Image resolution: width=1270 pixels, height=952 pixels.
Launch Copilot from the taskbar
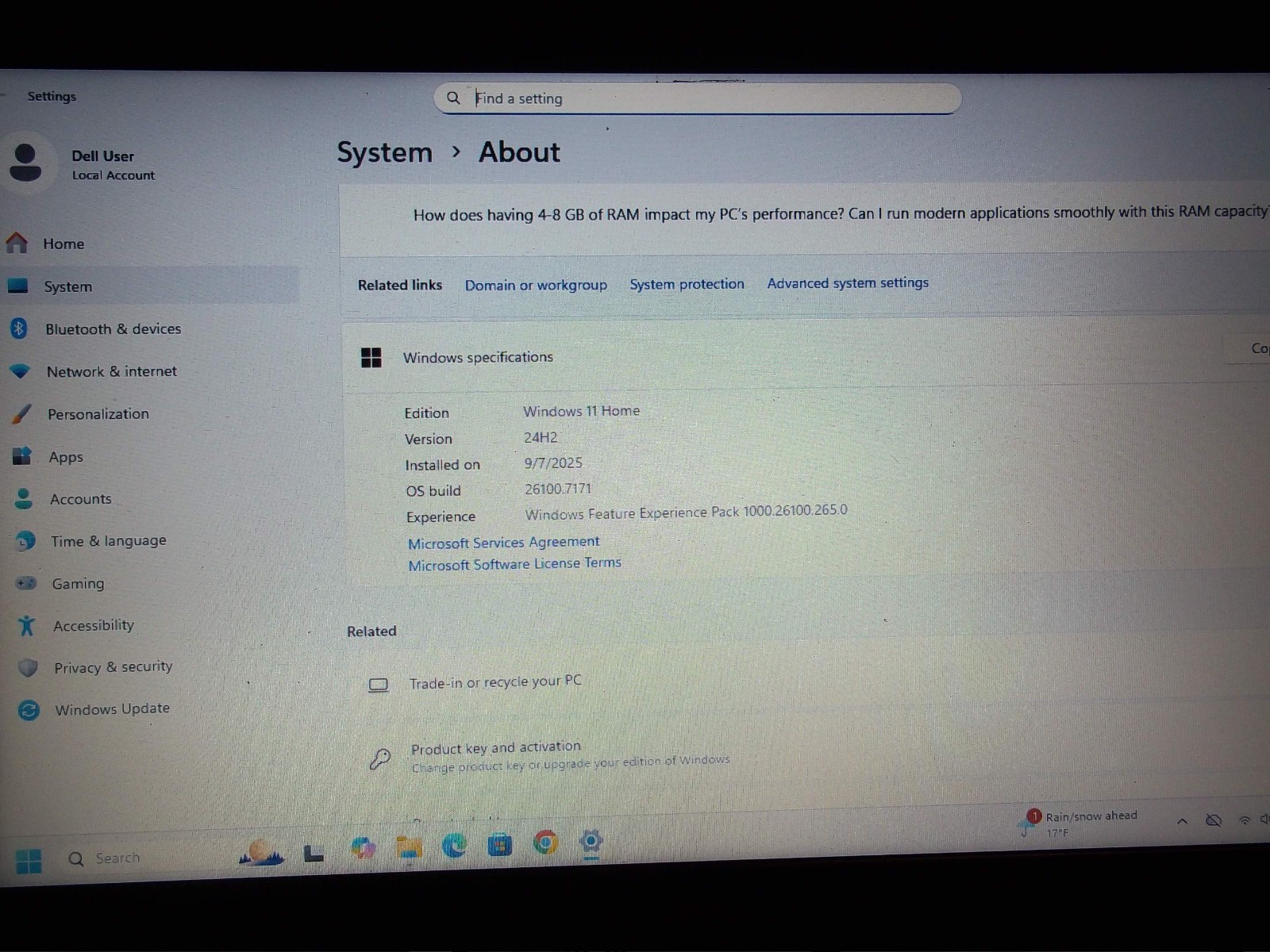(x=364, y=849)
